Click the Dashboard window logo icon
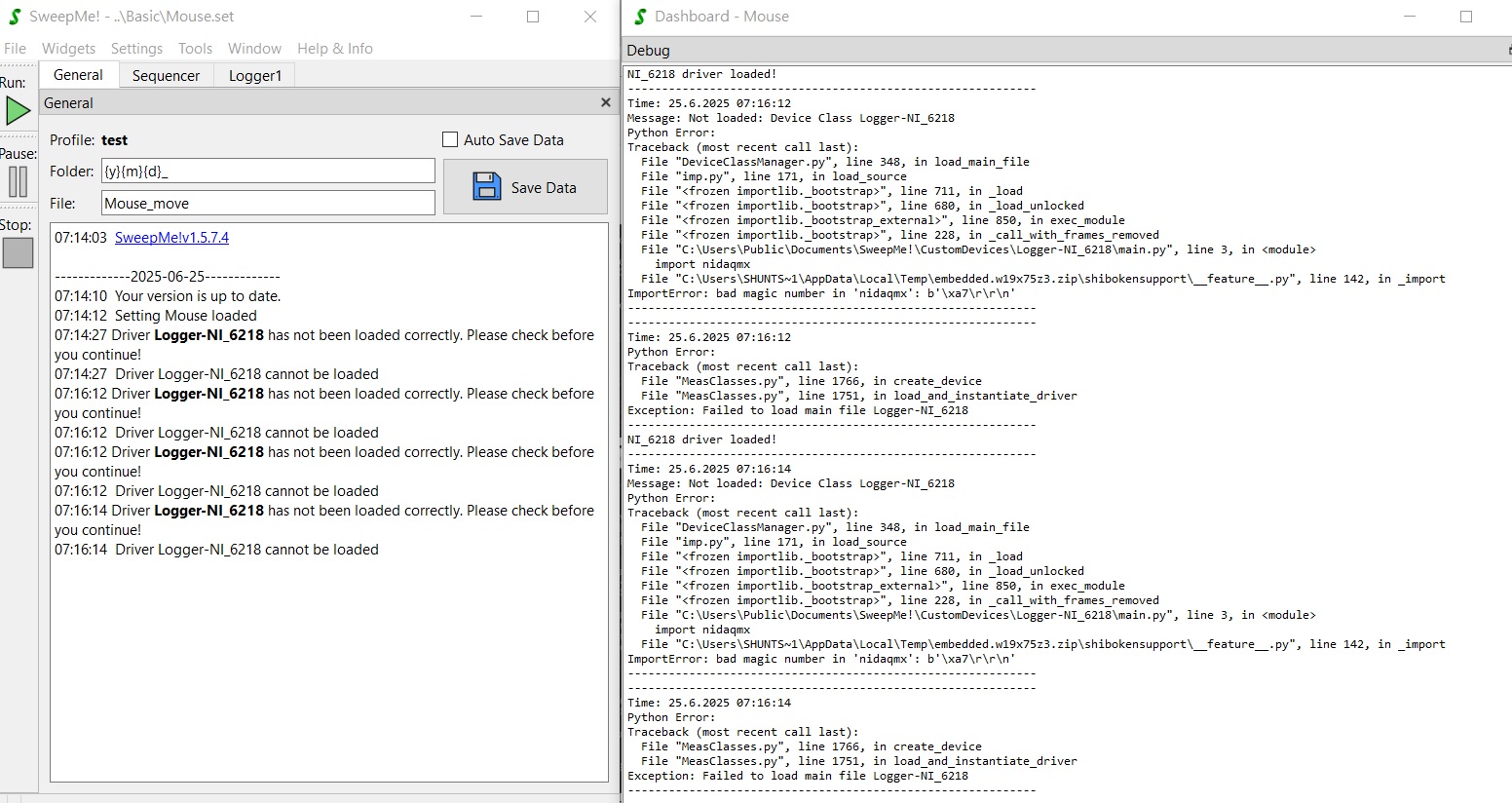This screenshot has height=803, width=1512. (x=640, y=17)
